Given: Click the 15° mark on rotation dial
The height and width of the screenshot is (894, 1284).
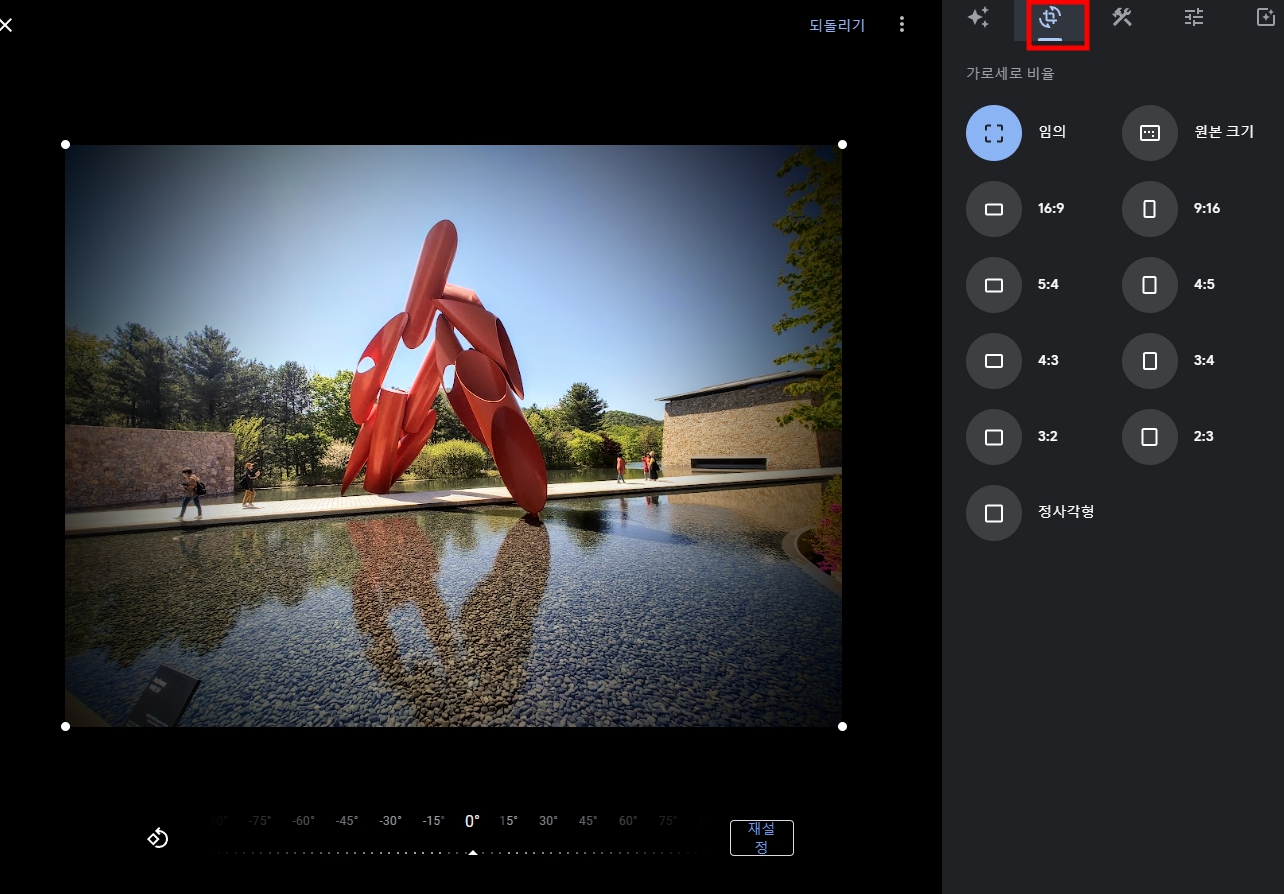Looking at the screenshot, I should coord(509,821).
